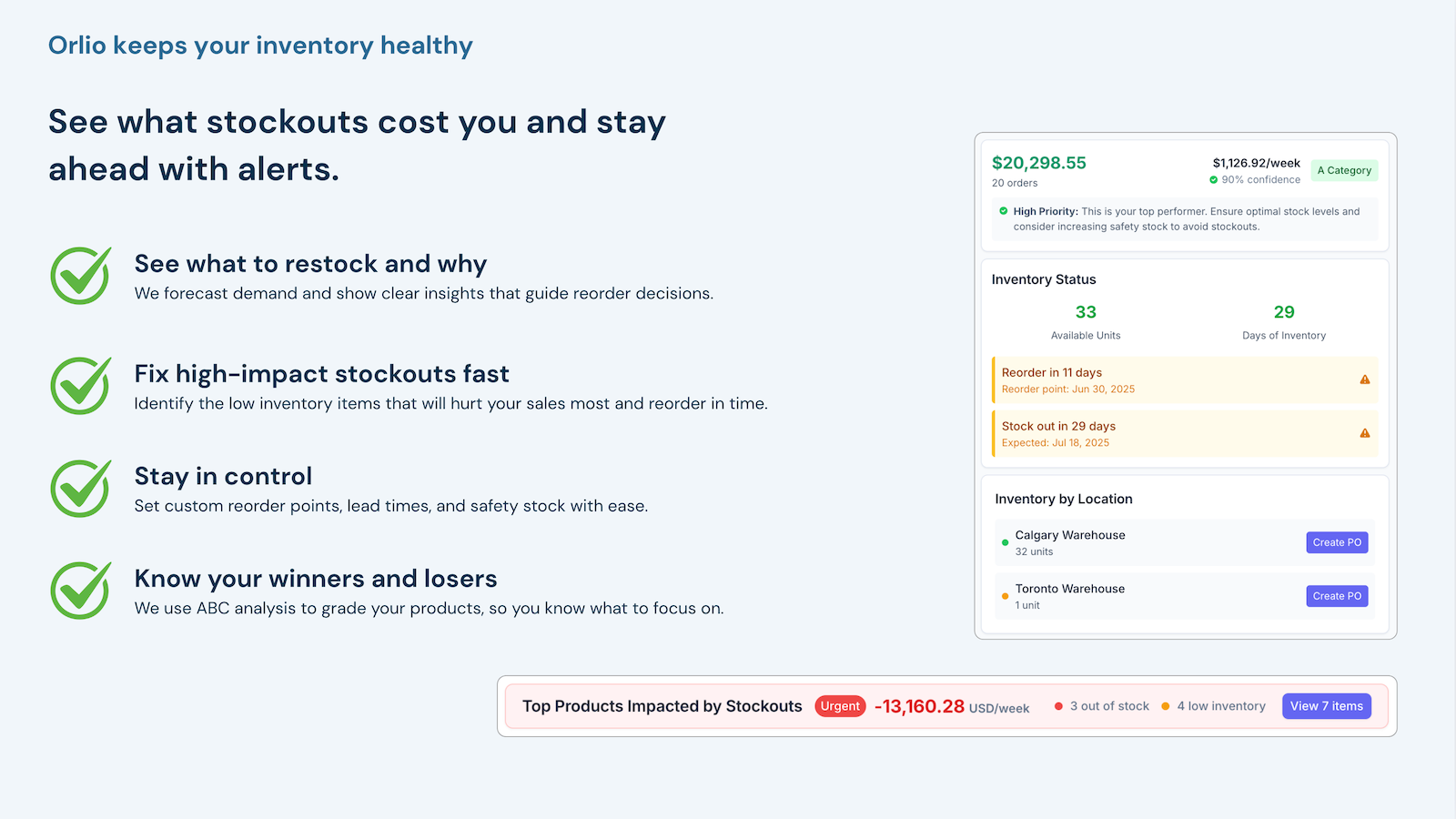Viewport: 1456px width, 819px height.
Task: Create PO for Calgary Warehouse
Action: [1337, 542]
